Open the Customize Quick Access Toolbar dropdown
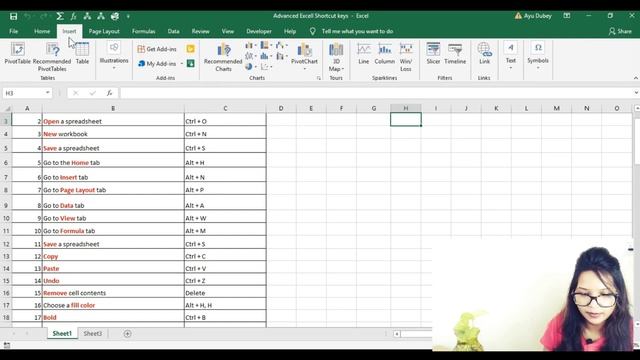640x360 pixels. click(128, 16)
